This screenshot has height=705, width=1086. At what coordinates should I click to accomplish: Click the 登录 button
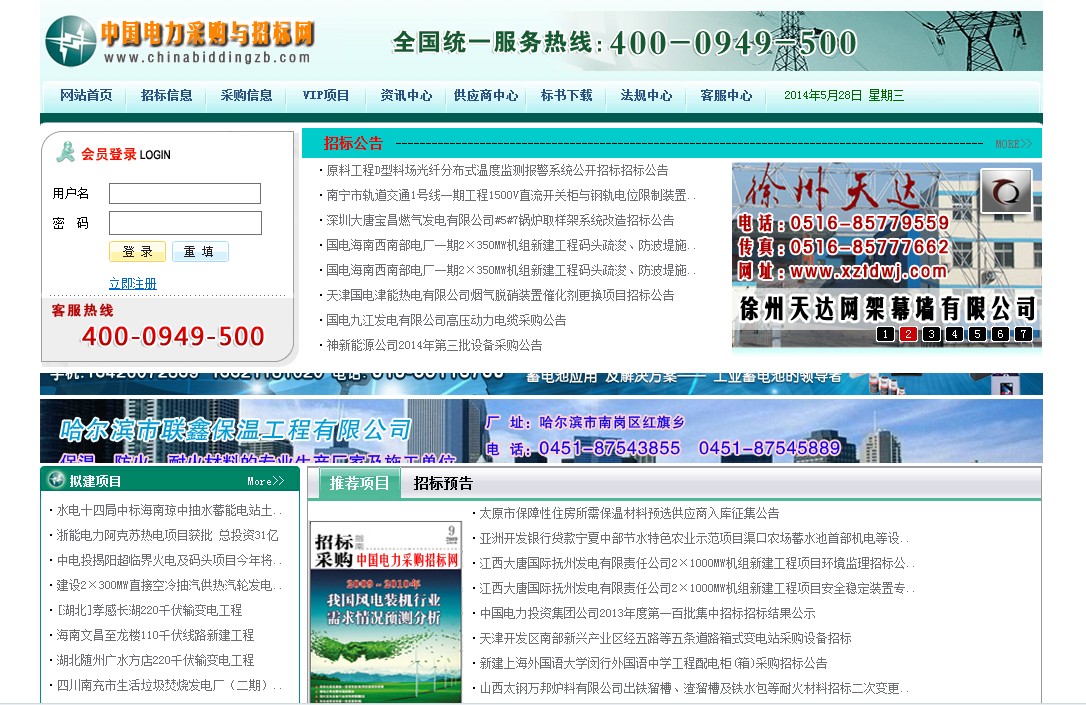(137, 251)
